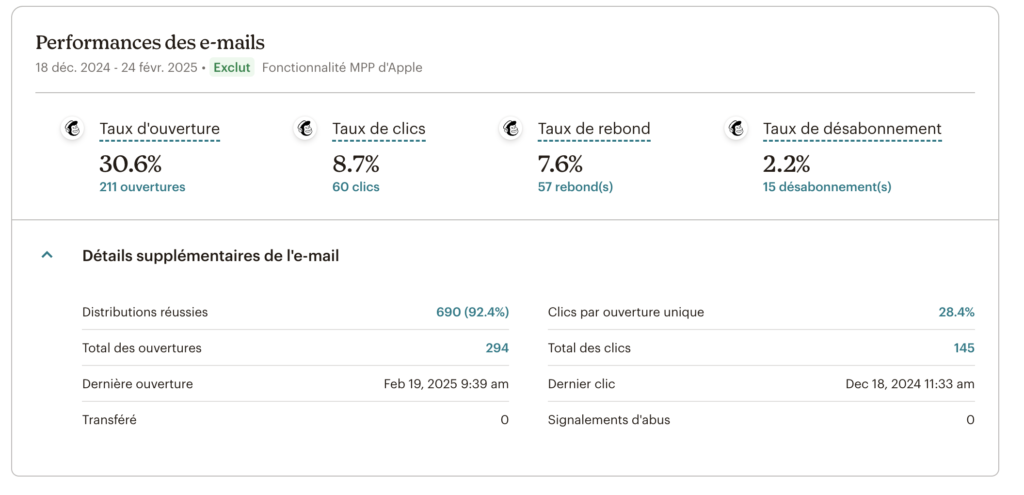Open total des clics 145 link

click(963, 348)
